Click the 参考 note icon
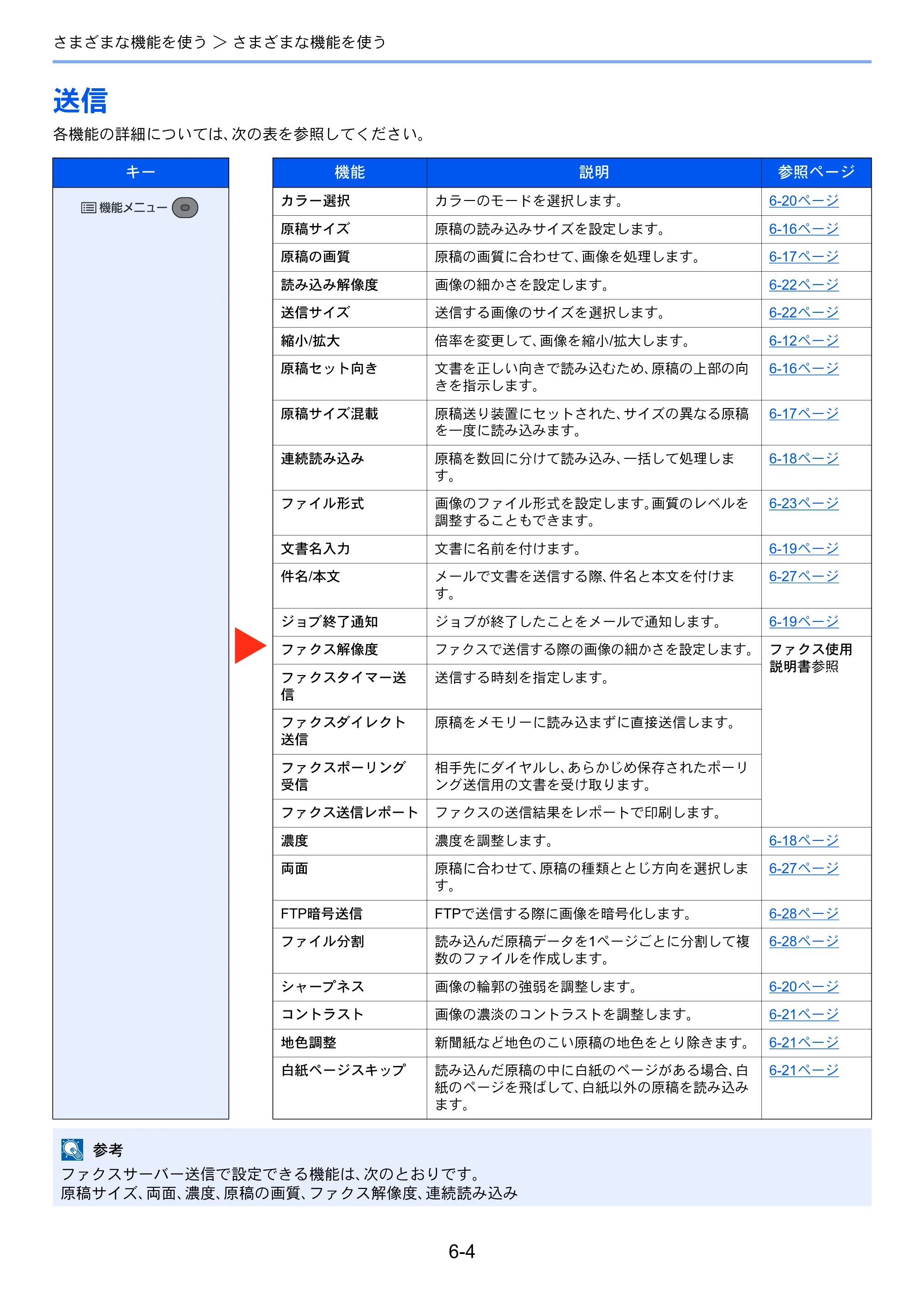This screenshot has height=1308, width=924. (73, 1150)
